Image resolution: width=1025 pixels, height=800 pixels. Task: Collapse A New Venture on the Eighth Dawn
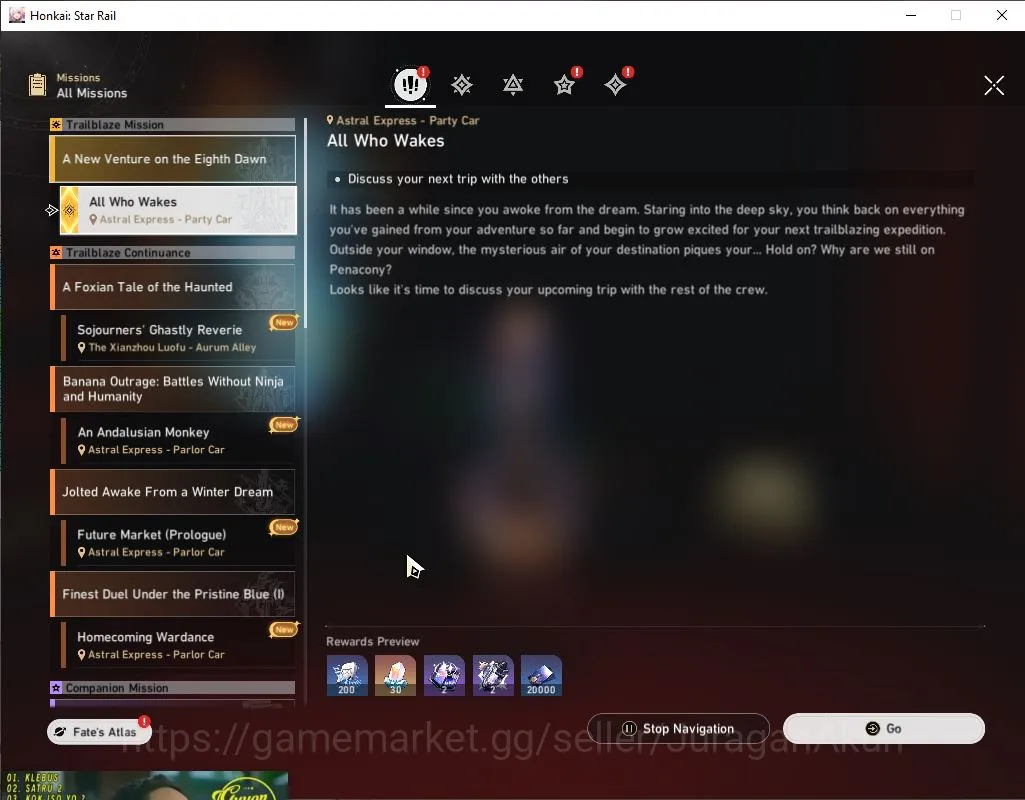point(173,159)
